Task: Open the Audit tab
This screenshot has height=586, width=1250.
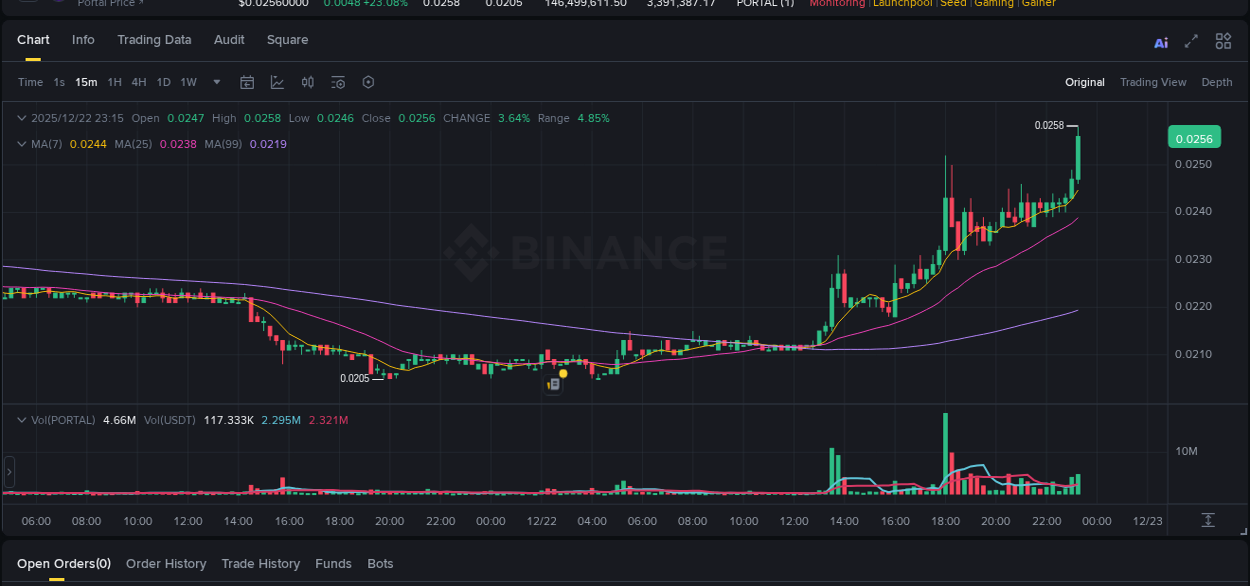Action: (x=229, y=40)
